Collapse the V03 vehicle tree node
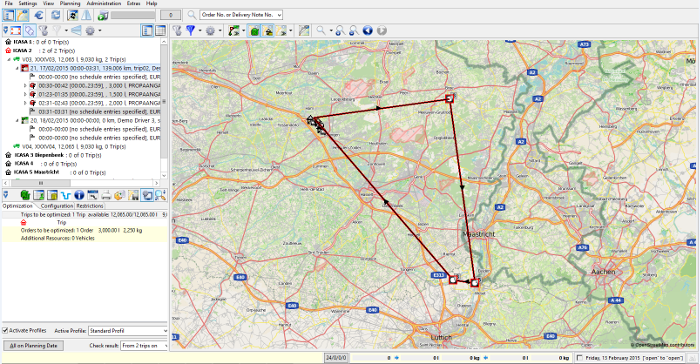700x364 pixels. pyautogui.click(x=9, y=59)
